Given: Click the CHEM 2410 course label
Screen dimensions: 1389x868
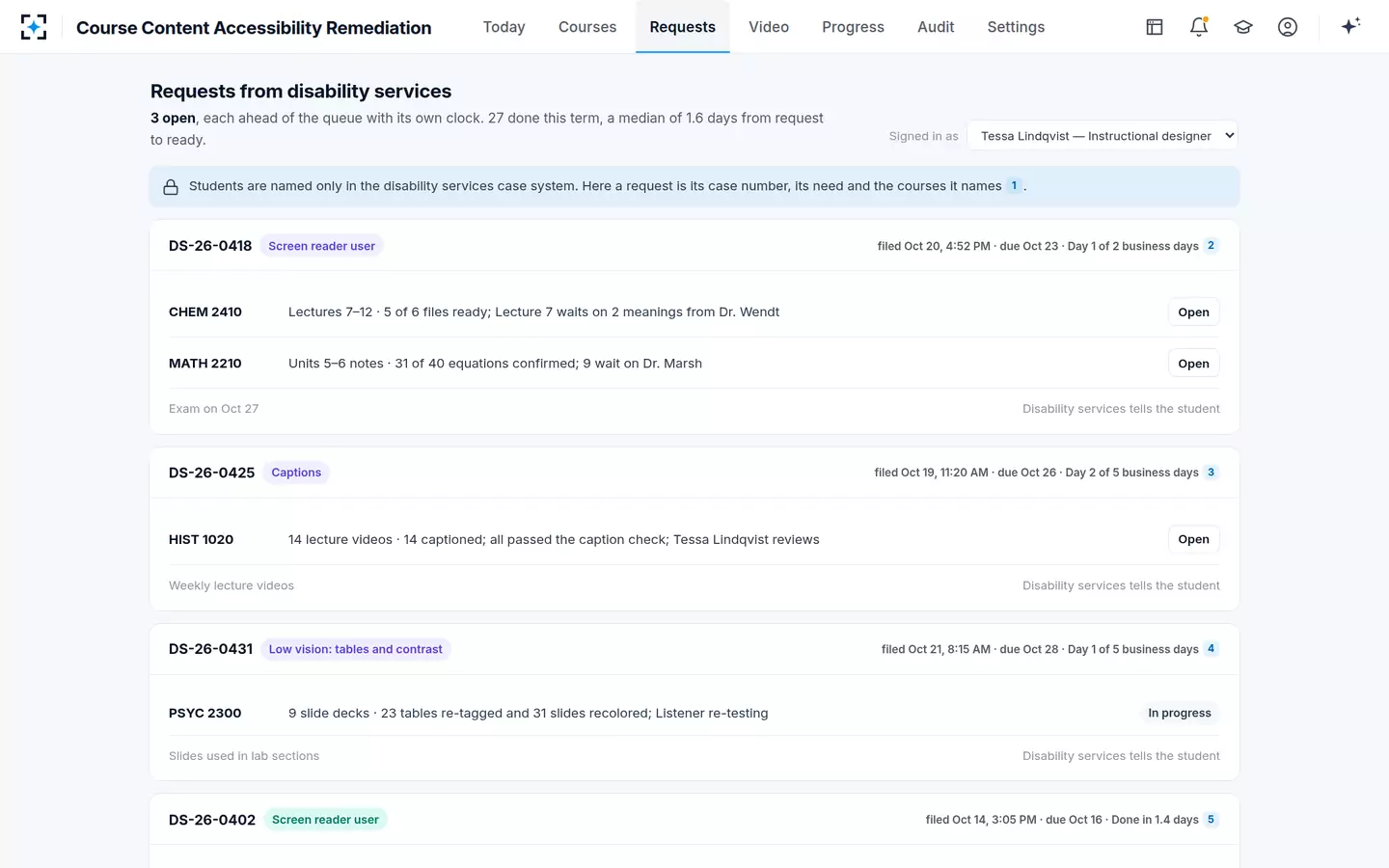Looking at the screenshot, I should point(205,312).
